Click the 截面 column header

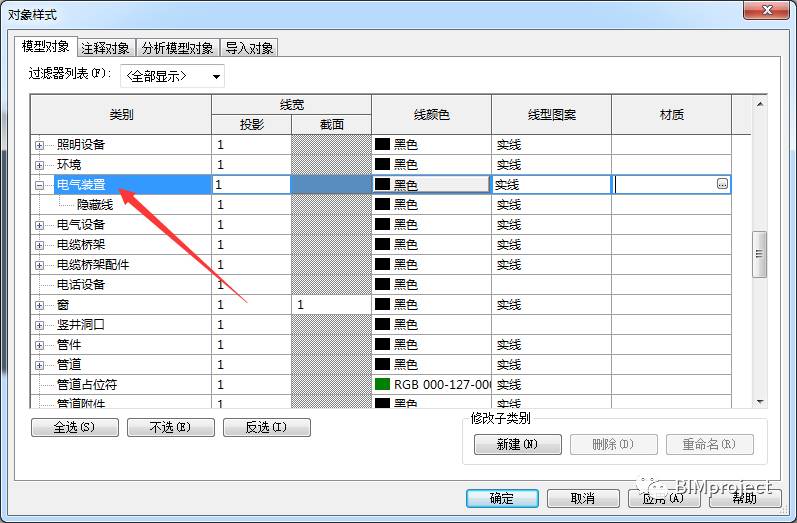331,125
